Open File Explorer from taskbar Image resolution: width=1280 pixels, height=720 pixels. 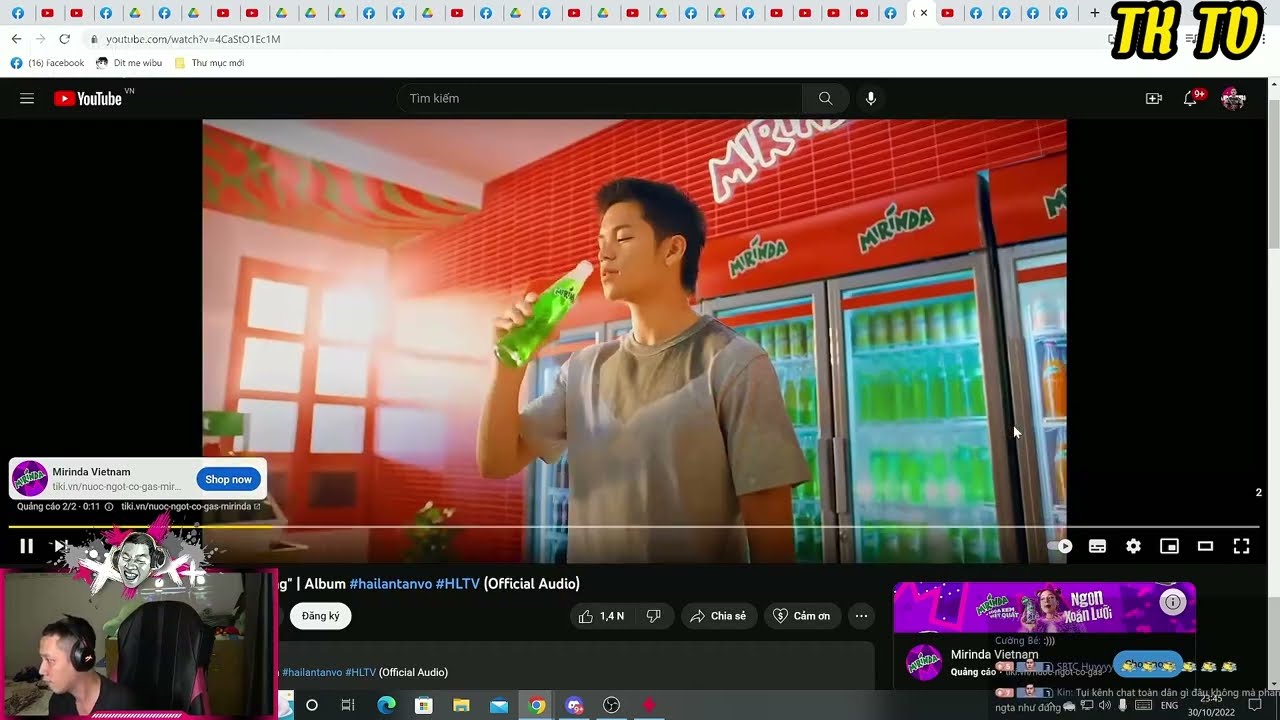coord(461,705)
